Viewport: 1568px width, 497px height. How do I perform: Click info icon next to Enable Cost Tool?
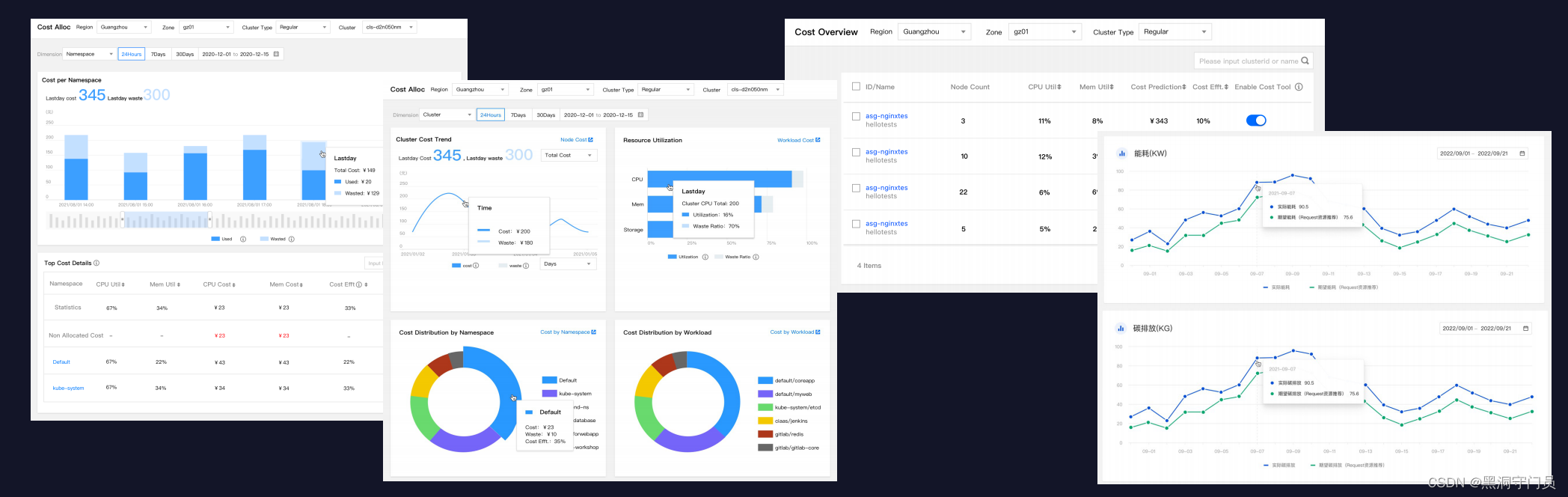[1299, 87]
